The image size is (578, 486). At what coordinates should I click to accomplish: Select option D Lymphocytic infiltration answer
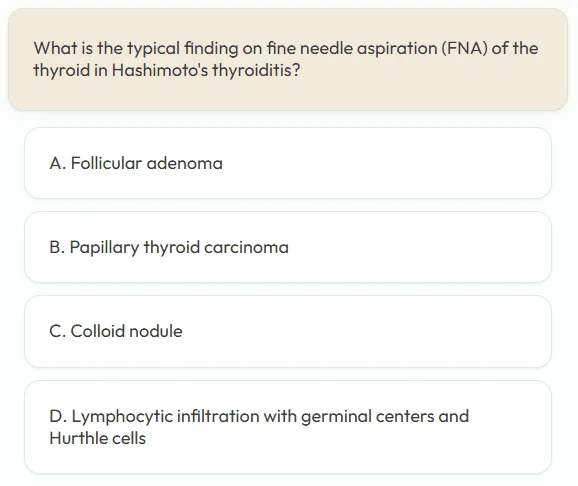click(x=288, y=427)
